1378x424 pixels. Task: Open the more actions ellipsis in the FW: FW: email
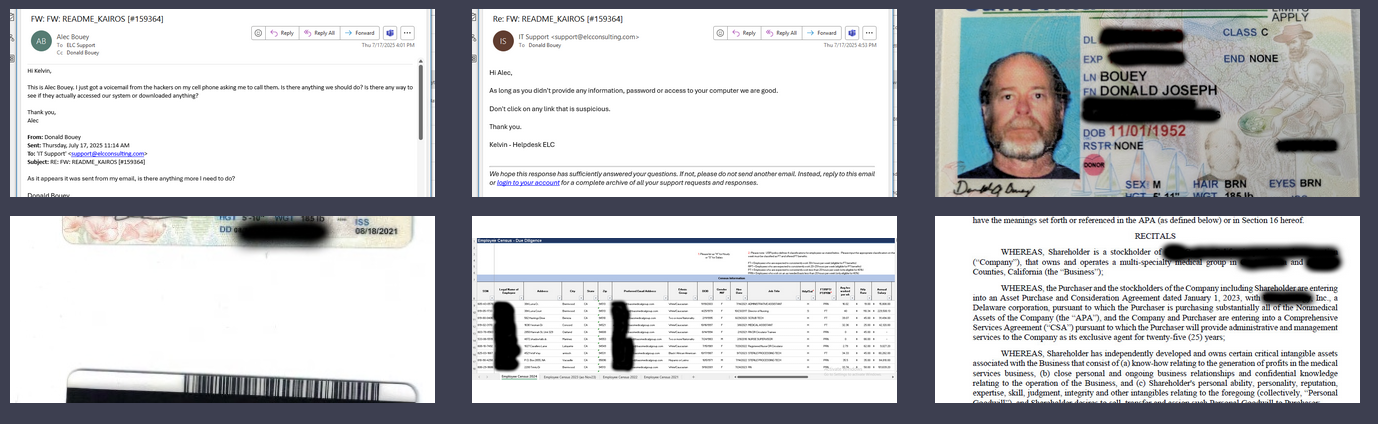pos(407,33)
